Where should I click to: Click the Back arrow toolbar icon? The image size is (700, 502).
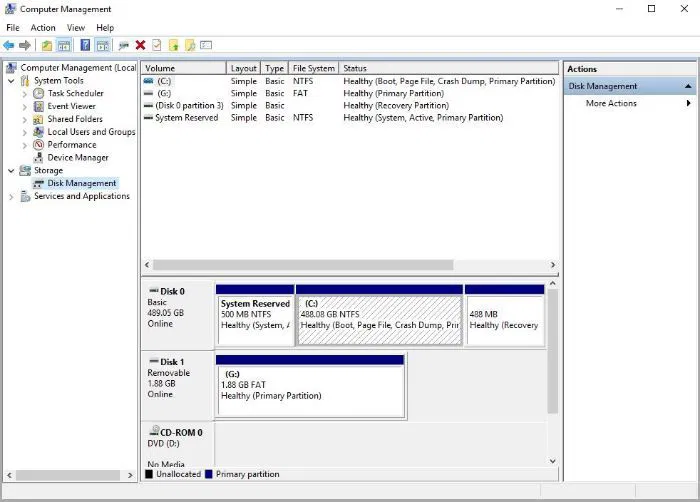pyautogui.click(x=8, y=45)
